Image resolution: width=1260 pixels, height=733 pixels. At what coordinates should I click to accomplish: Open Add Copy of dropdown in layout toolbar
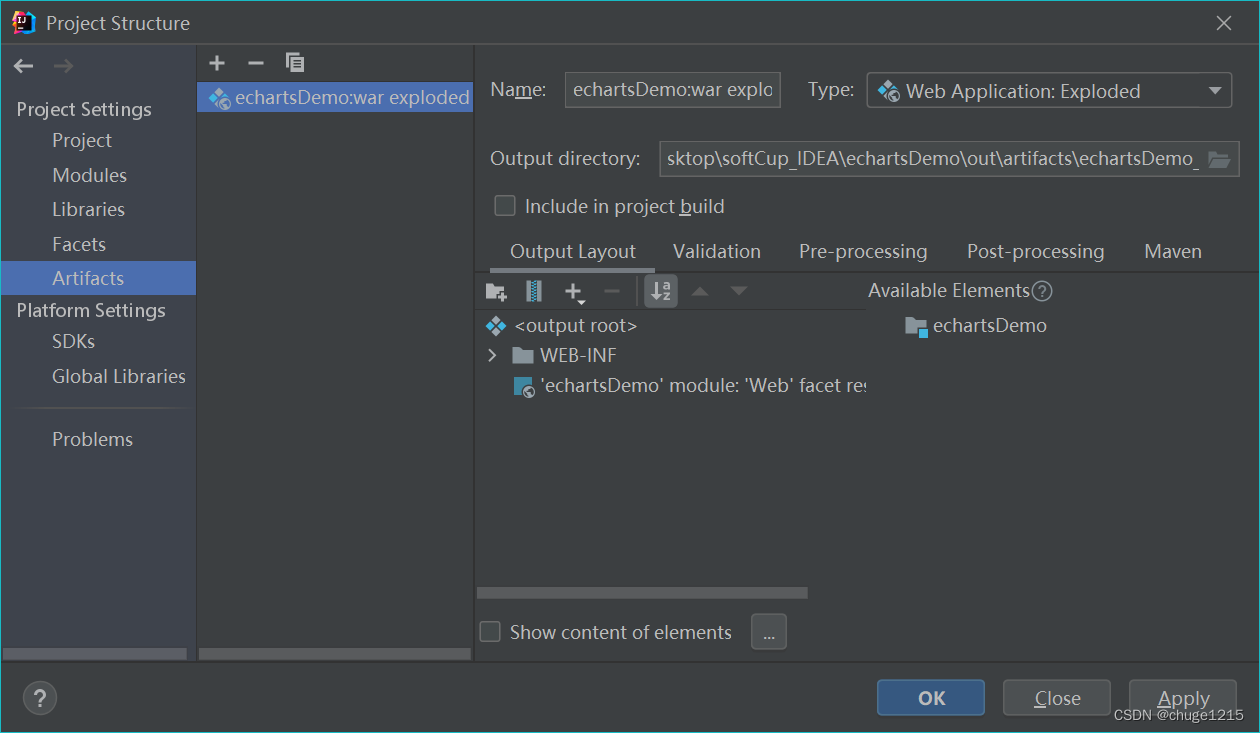[x=574, y=292]
